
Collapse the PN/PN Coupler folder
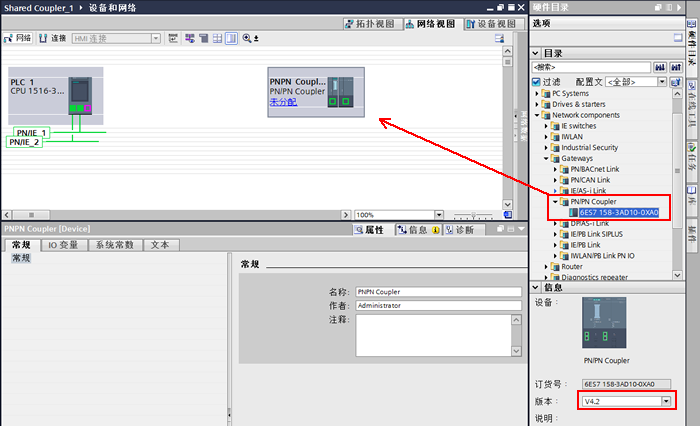[555, 201]
